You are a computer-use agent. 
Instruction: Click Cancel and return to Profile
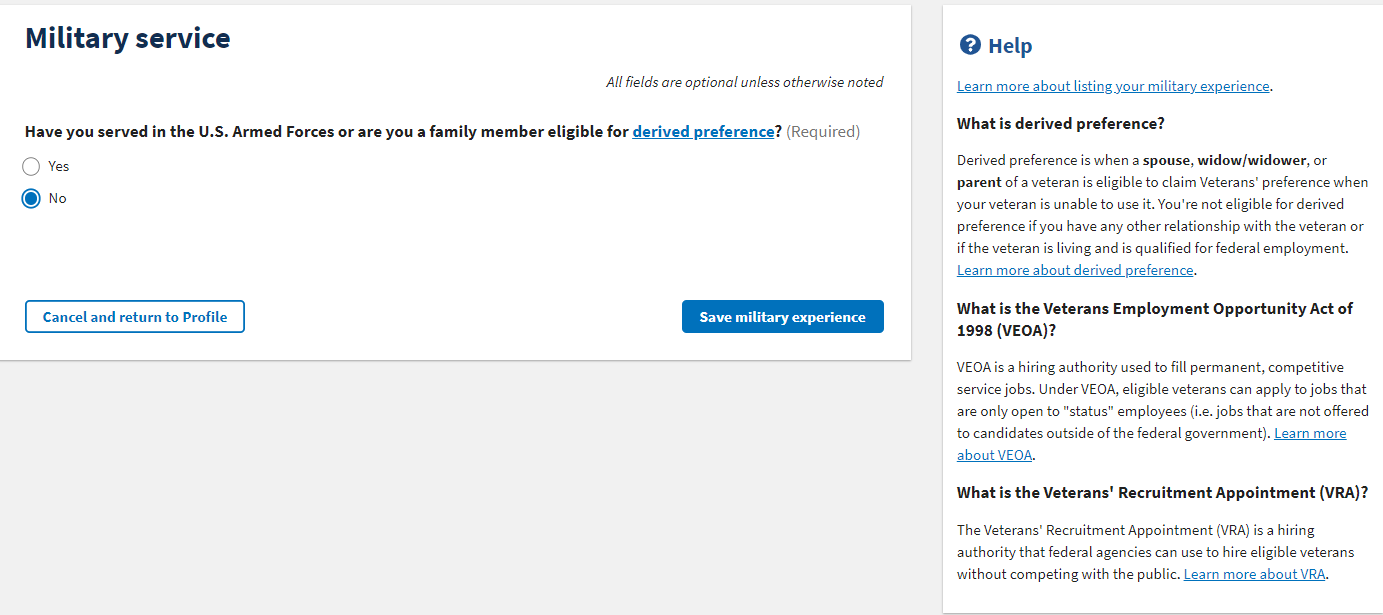135,317
